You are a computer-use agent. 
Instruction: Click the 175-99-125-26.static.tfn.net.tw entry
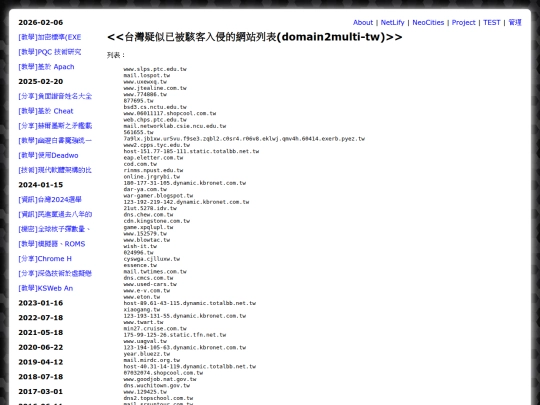coord(175,335)
